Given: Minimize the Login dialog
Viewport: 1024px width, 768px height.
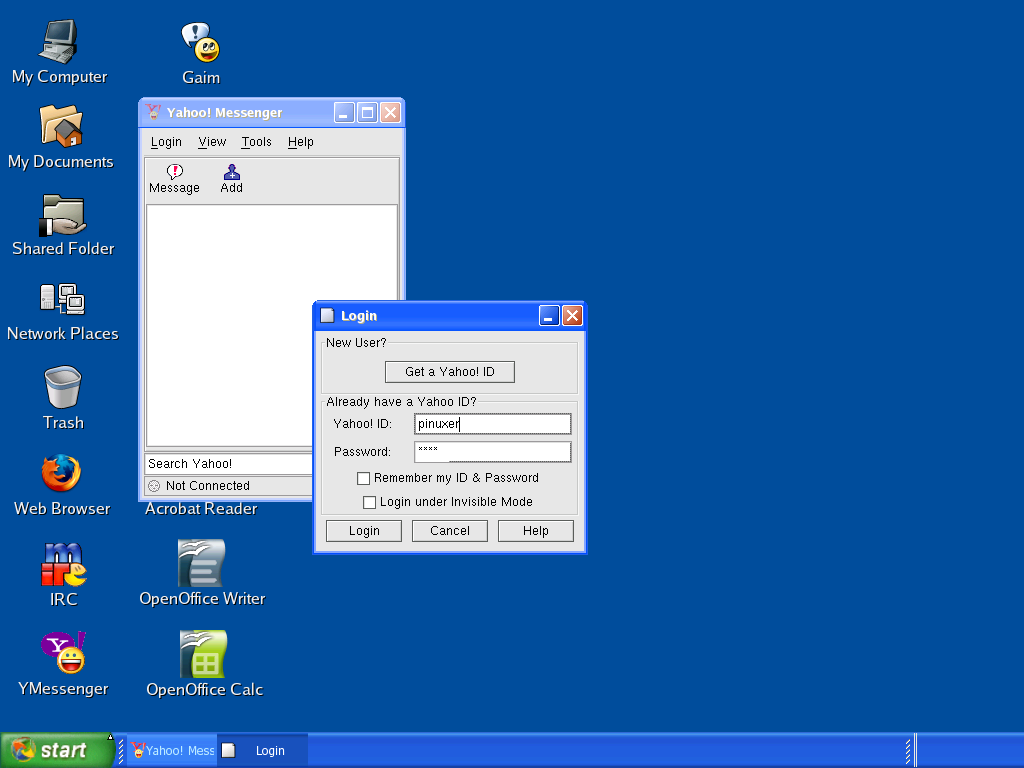Looking at the screenshot, I should [549, 316].
